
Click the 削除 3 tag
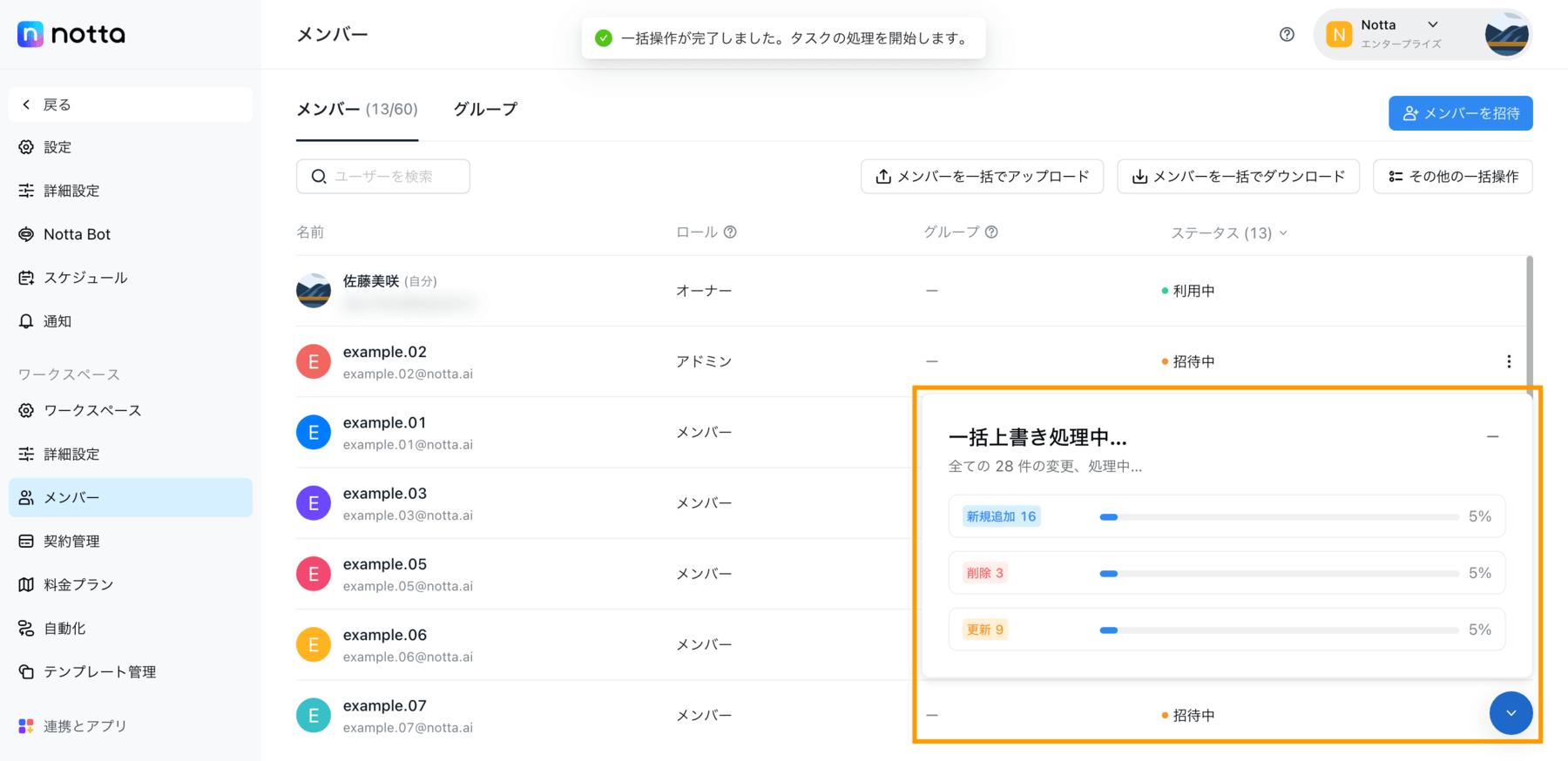click(x=985, y=573)
